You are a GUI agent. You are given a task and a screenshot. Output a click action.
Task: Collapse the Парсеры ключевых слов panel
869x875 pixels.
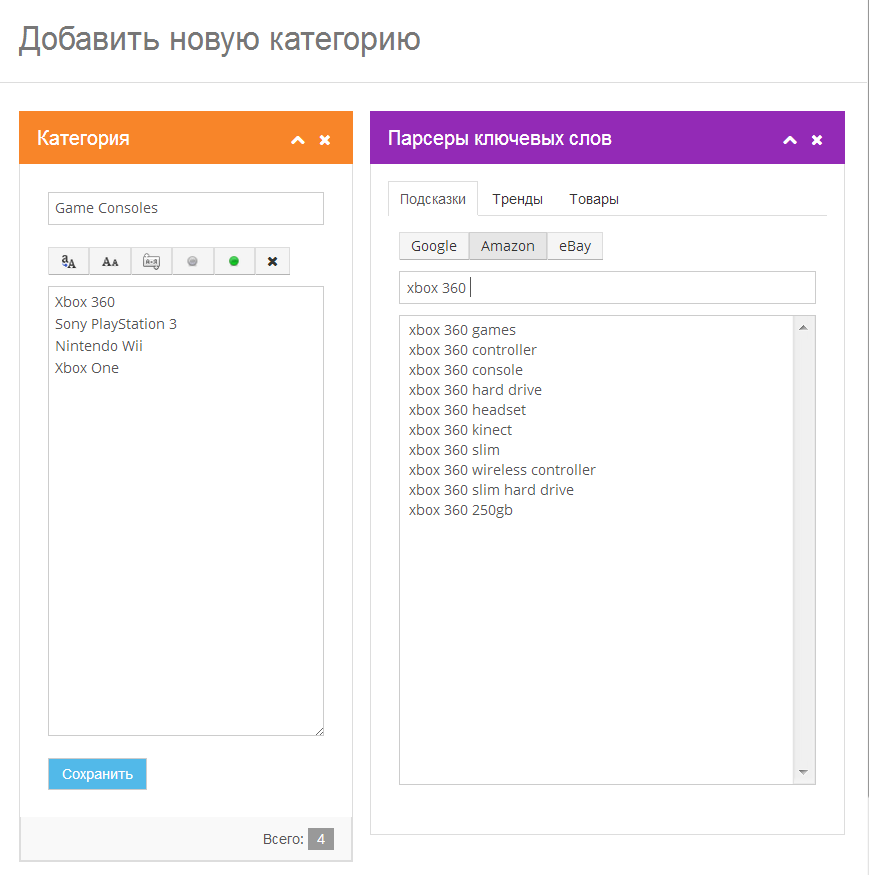pyautogui.click(x=790, y=140)
